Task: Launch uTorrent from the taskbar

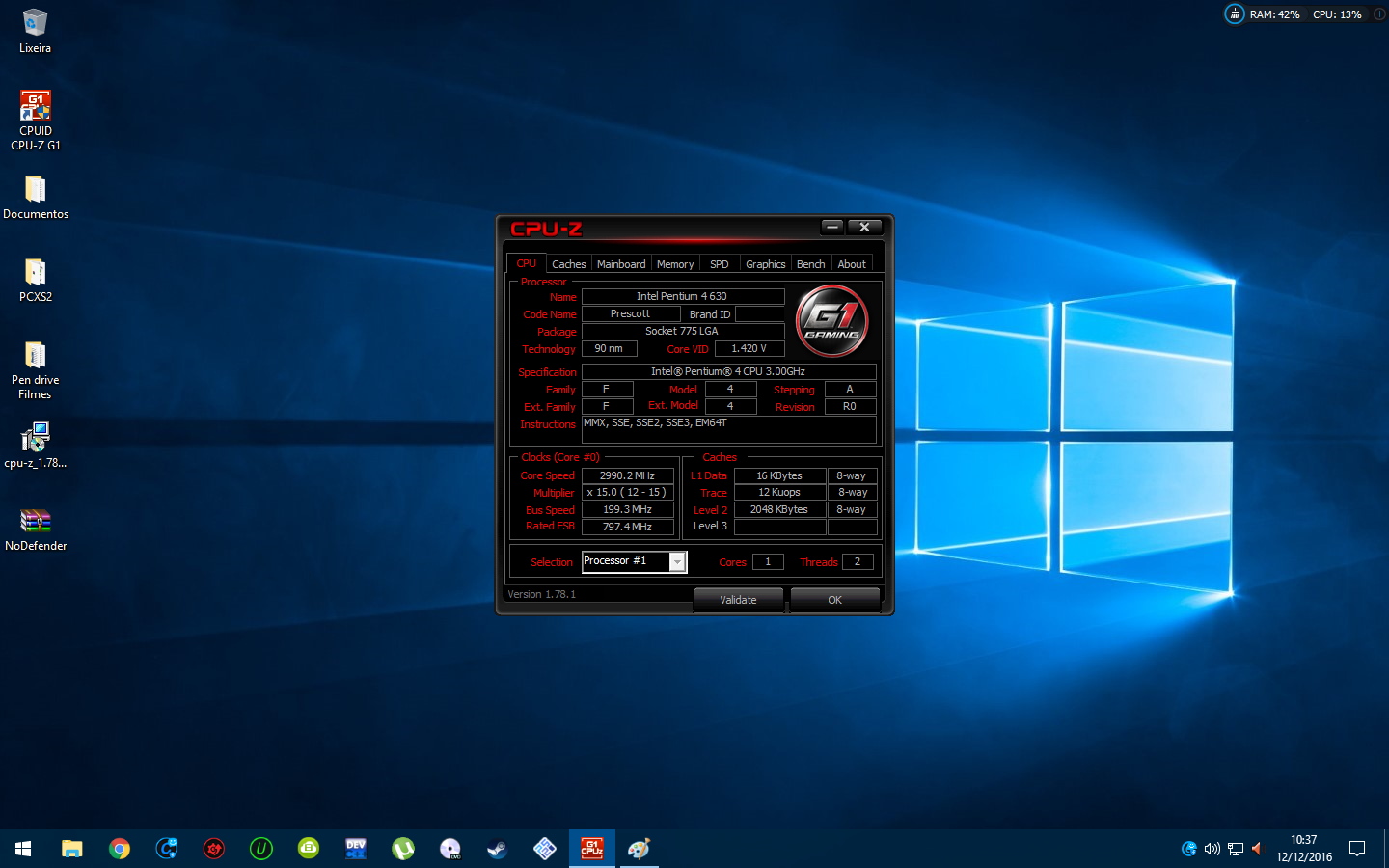Action: pos(402,849)
